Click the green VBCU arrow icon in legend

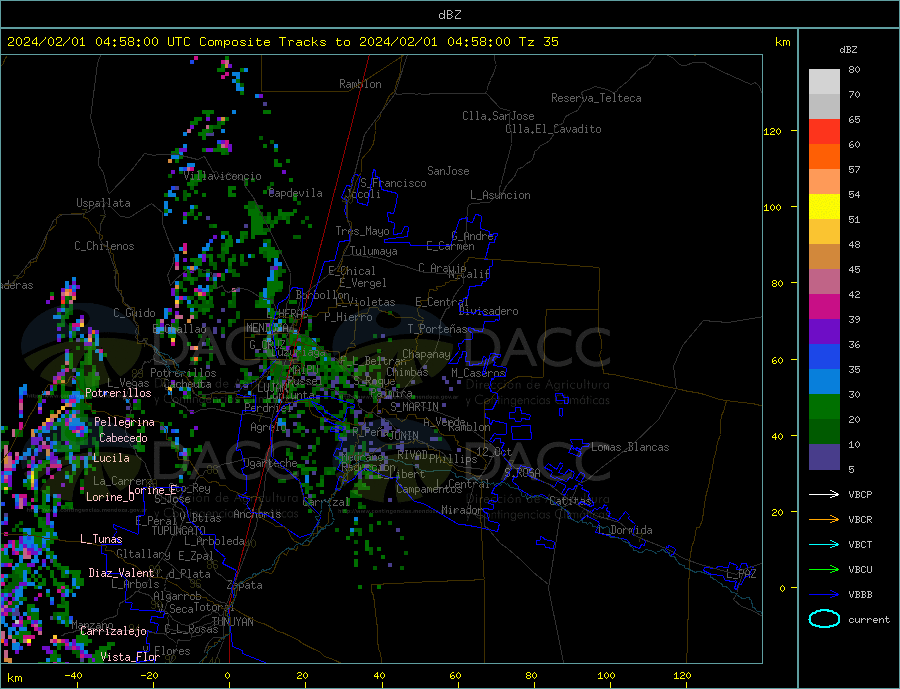click(x=824, y=570)
